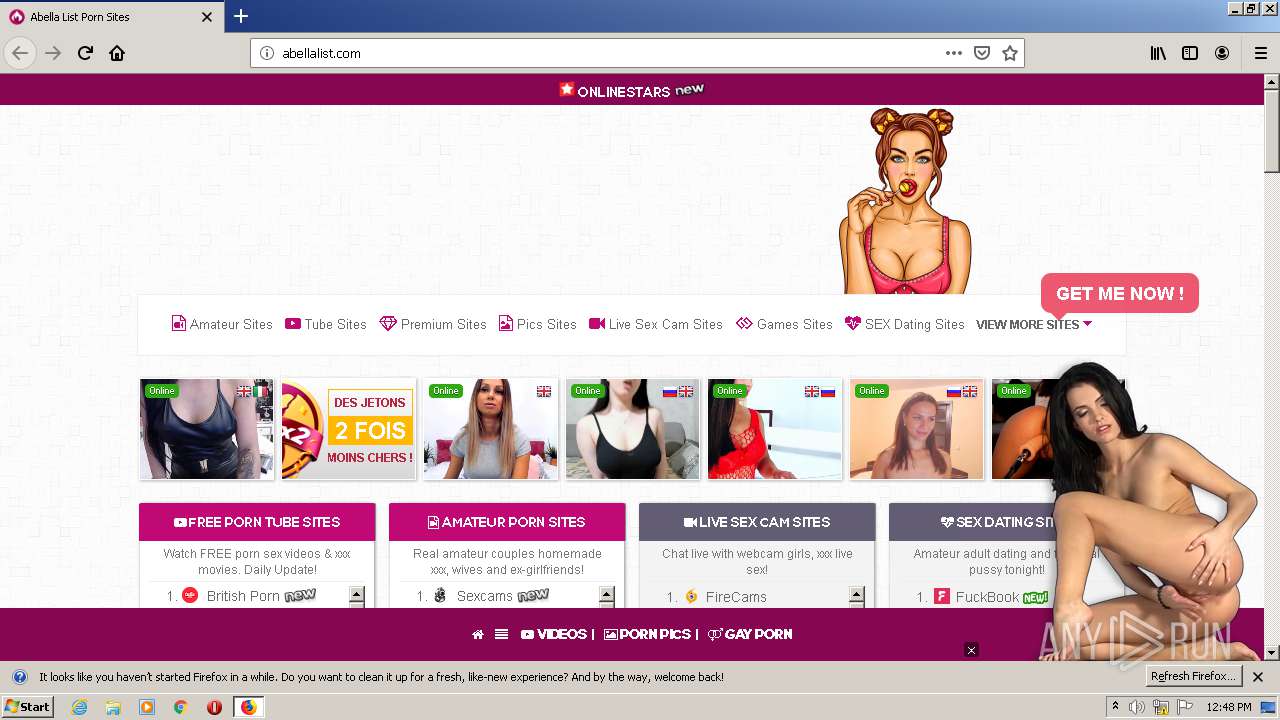1280x720 pixels.
Task: Click the Windows Start button
Action: 27,707
